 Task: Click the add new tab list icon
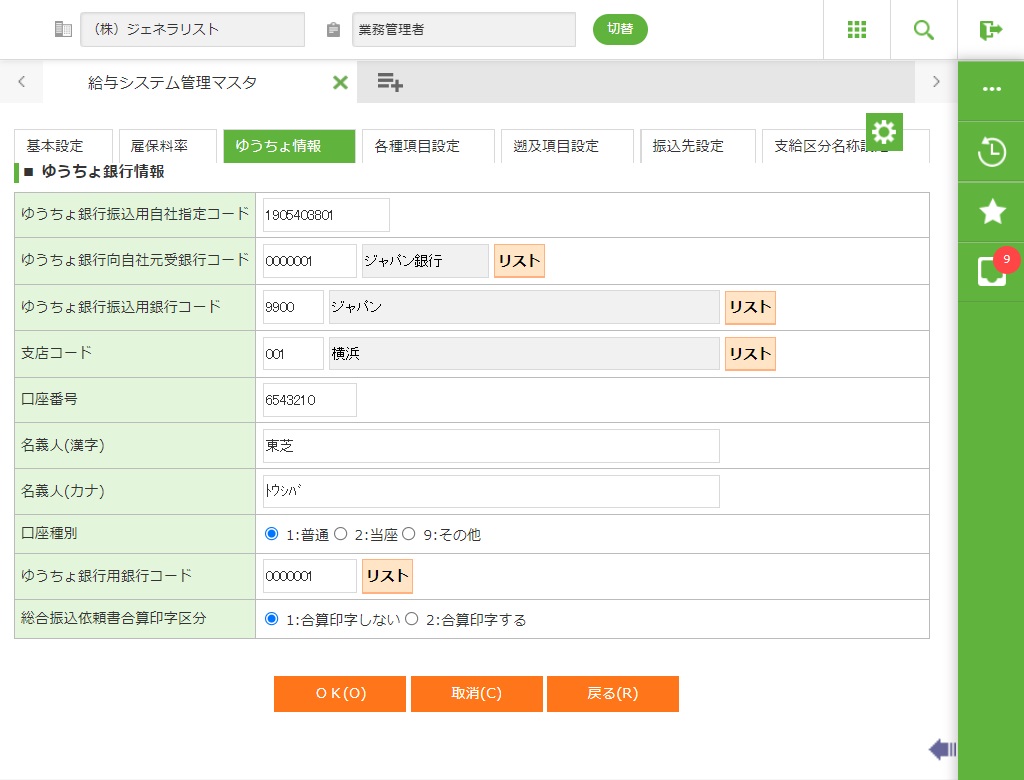pos(390,82)
